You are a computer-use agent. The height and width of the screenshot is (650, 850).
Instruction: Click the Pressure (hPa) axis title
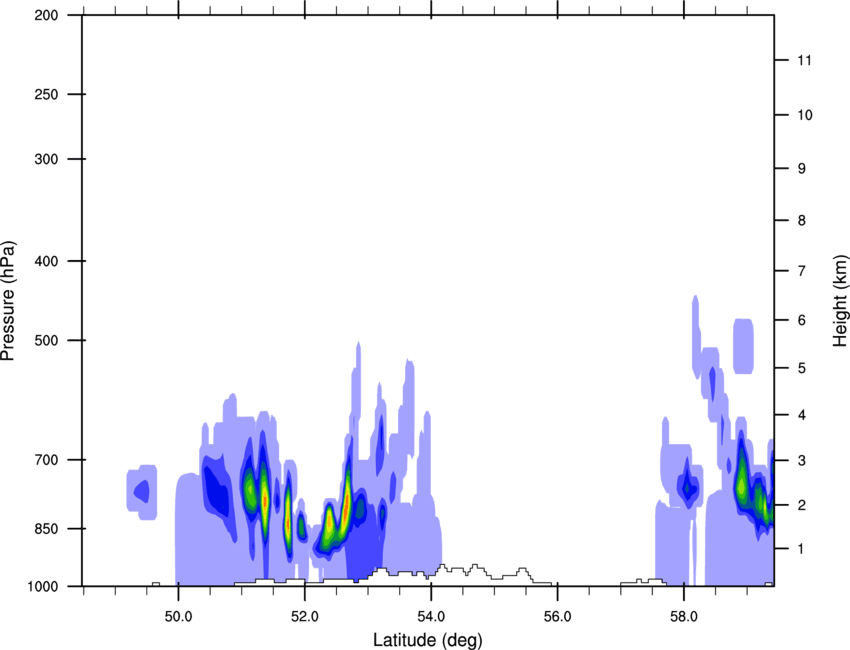coord(8,300)
